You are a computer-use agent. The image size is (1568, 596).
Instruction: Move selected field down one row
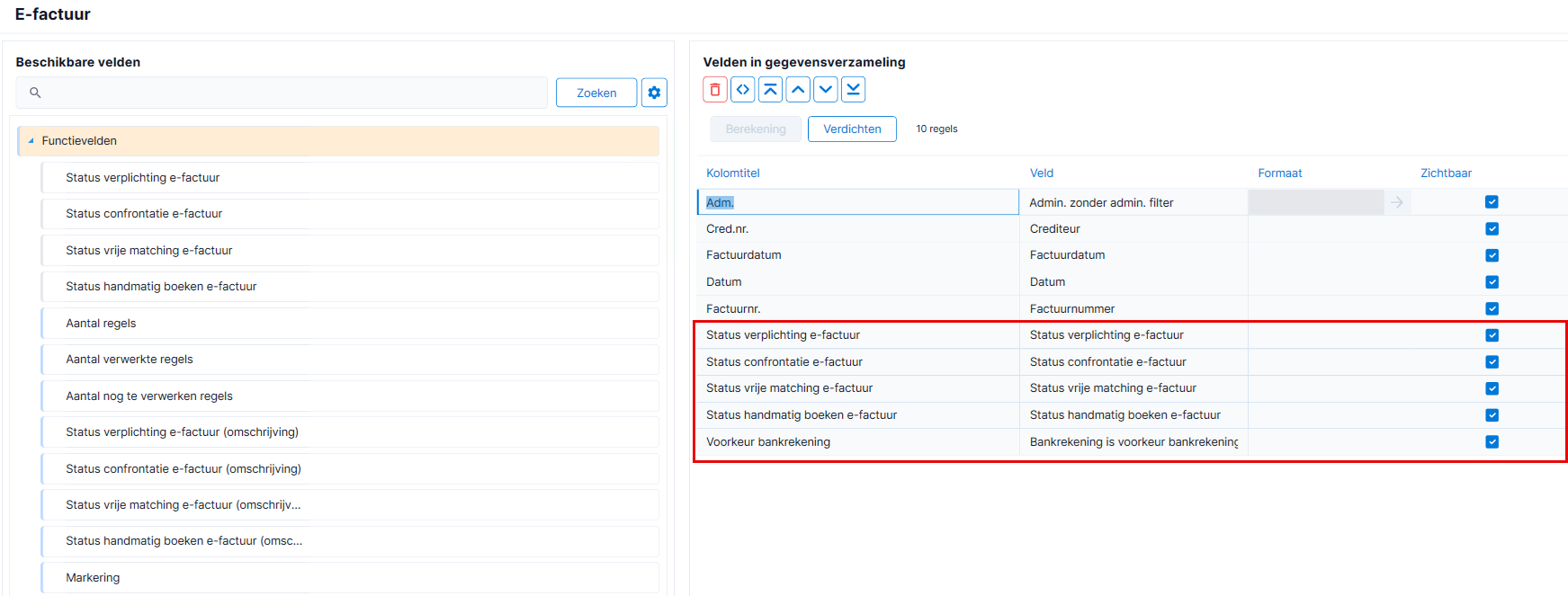click(826, 90)
